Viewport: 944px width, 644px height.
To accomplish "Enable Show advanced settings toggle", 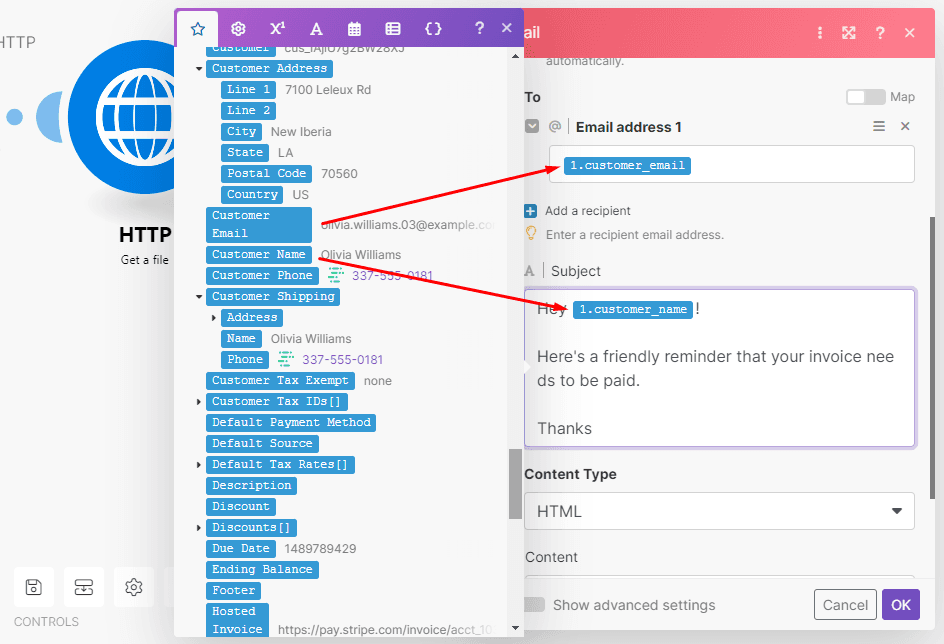I will [535, 605].
